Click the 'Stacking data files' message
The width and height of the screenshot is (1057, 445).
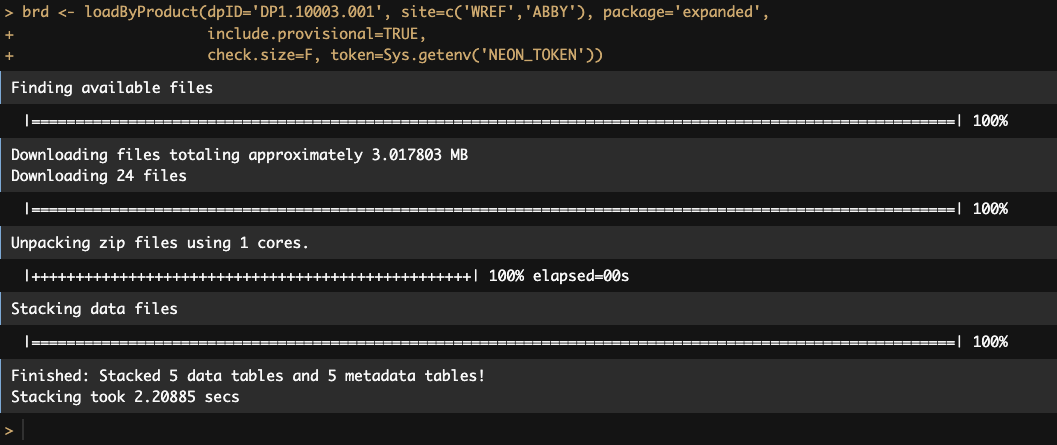[94, 309]
